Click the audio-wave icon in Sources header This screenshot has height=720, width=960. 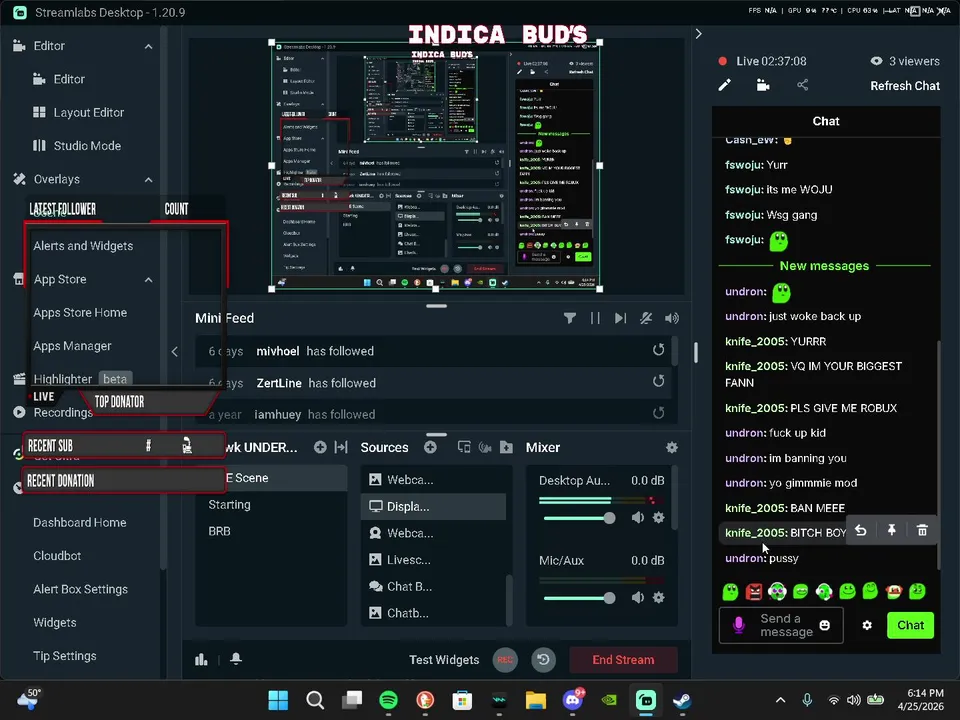(485, 448)
